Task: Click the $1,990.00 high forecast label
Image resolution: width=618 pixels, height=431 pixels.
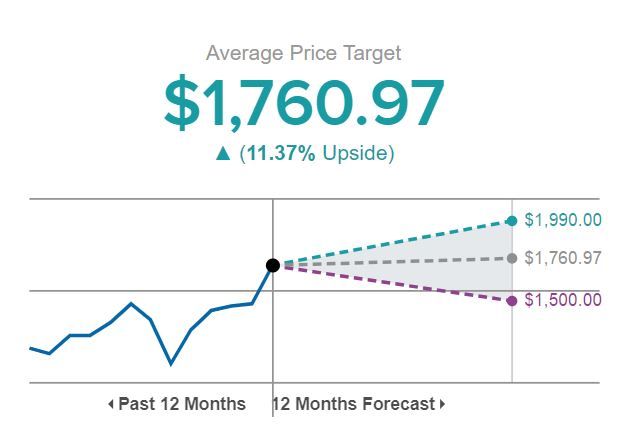Action: pyautogui.click(x=563, y=220)
